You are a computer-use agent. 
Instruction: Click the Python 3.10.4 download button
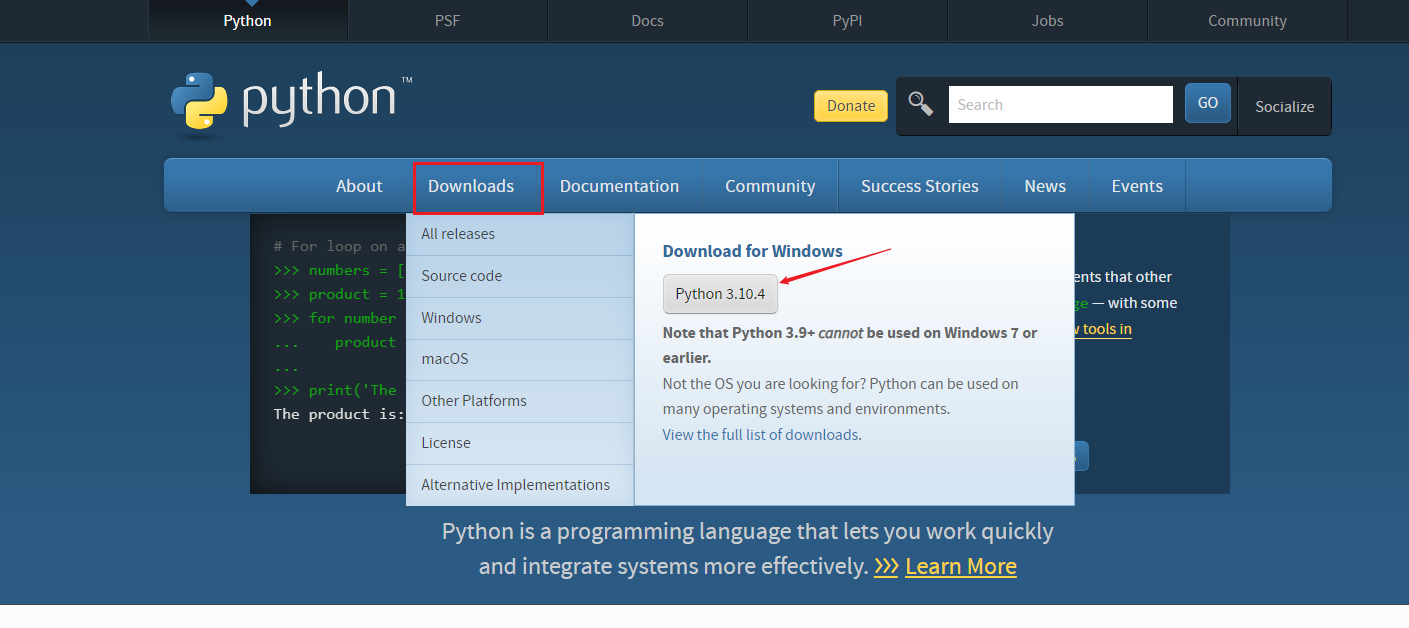[x=720, y=294]
